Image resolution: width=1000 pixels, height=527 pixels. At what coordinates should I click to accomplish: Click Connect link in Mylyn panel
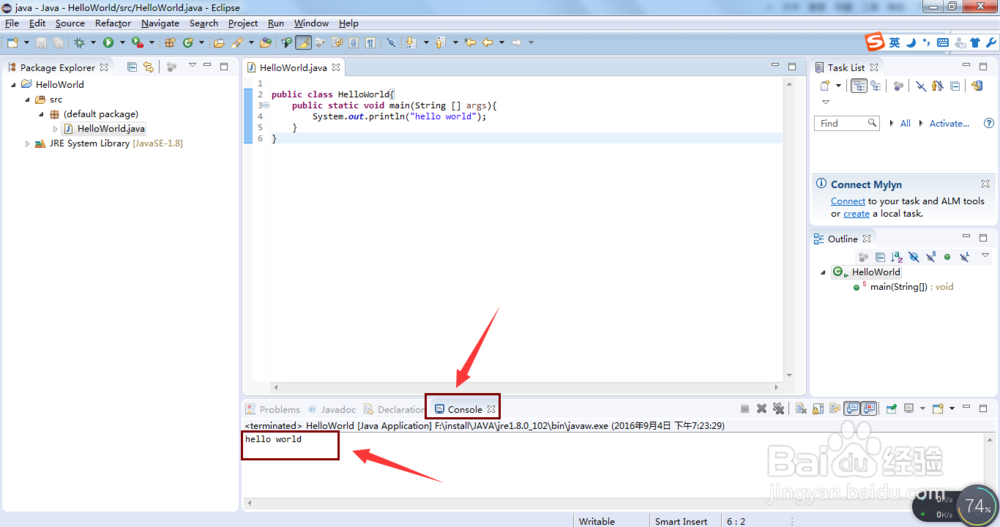pos(848,201)
